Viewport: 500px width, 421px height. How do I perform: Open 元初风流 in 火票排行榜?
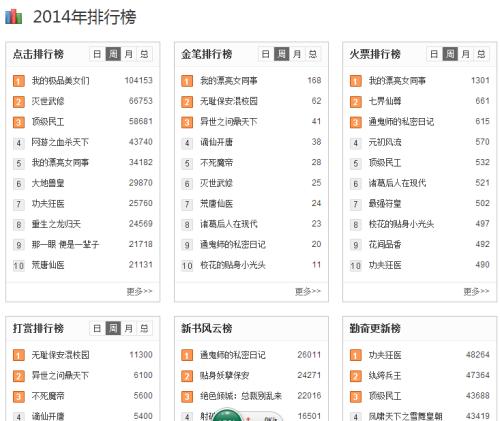[385, 142]
